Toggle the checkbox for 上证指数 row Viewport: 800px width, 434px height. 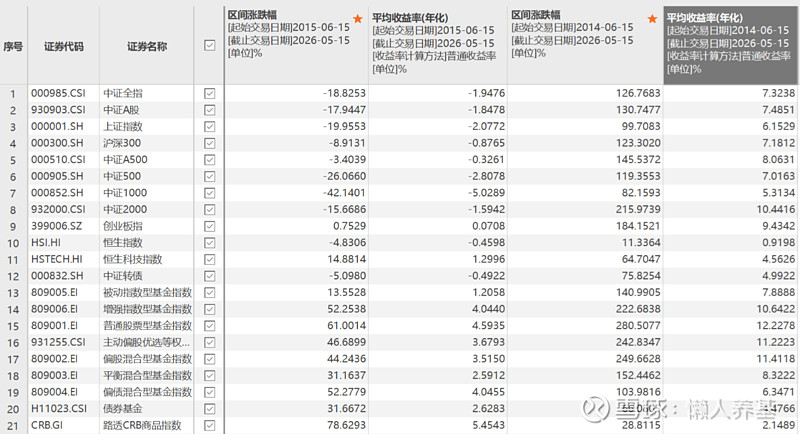[209, 126]
